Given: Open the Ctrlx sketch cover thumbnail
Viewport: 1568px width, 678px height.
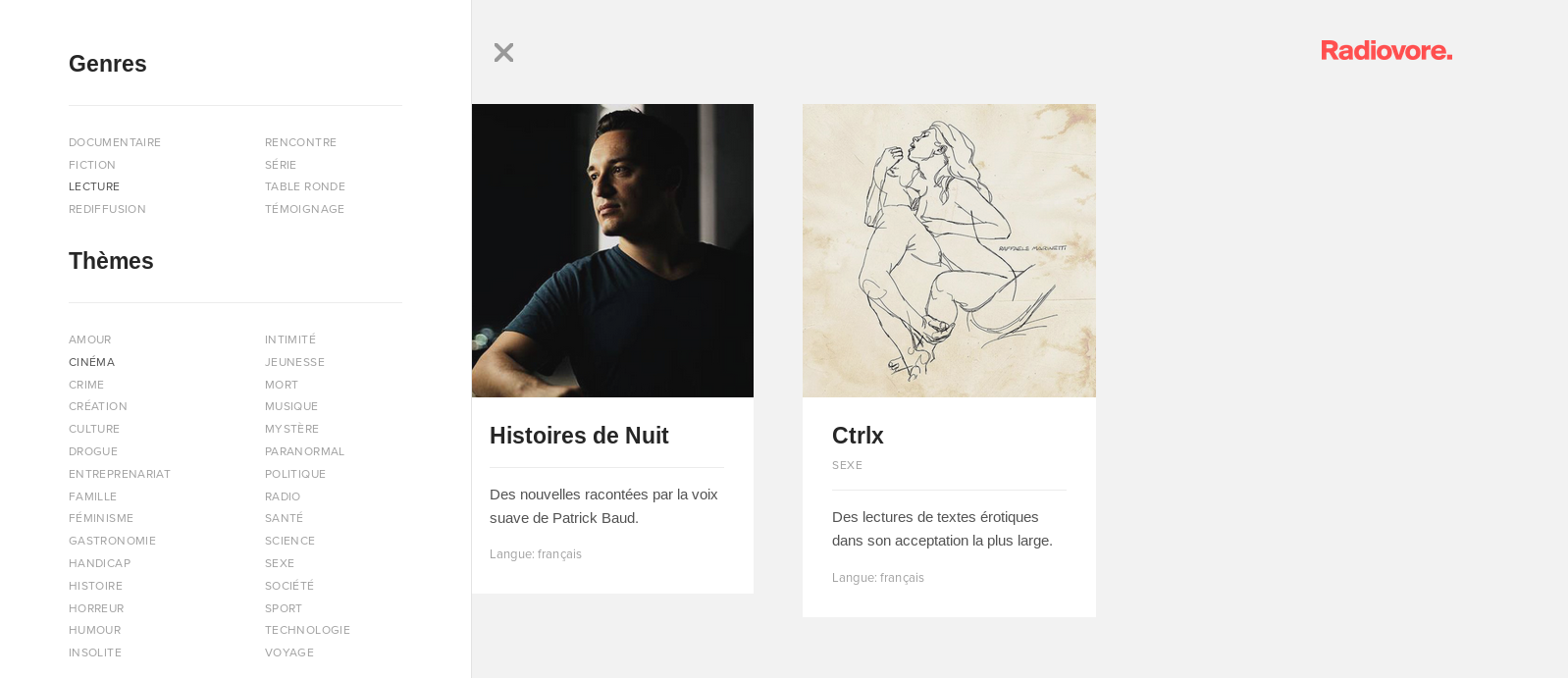Looking at the screenshot, I should [x=949, y=250].
